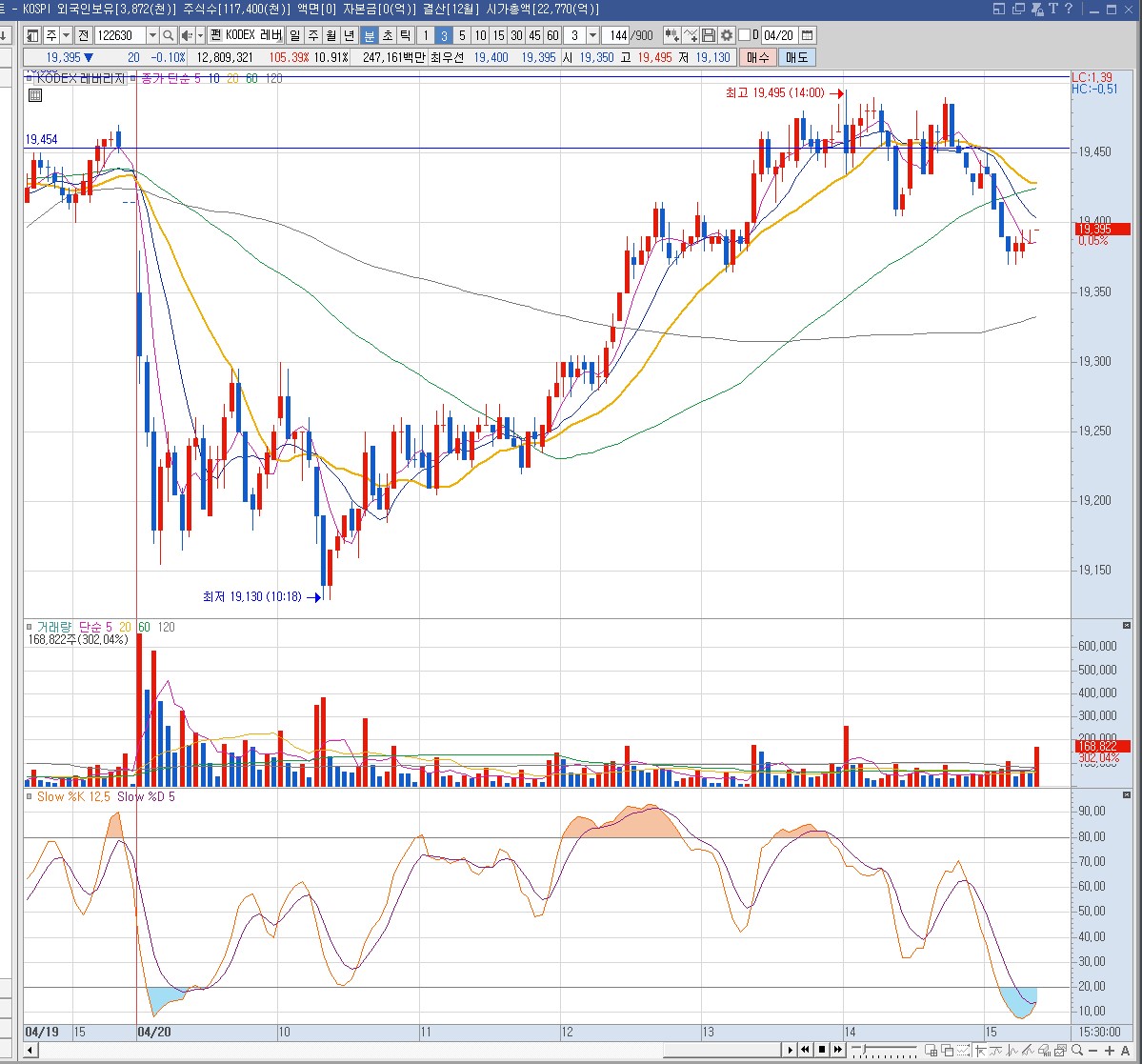Click the 매도 sell button
This screenshot has width=1142, height=1064.
(x=797, y=57)
